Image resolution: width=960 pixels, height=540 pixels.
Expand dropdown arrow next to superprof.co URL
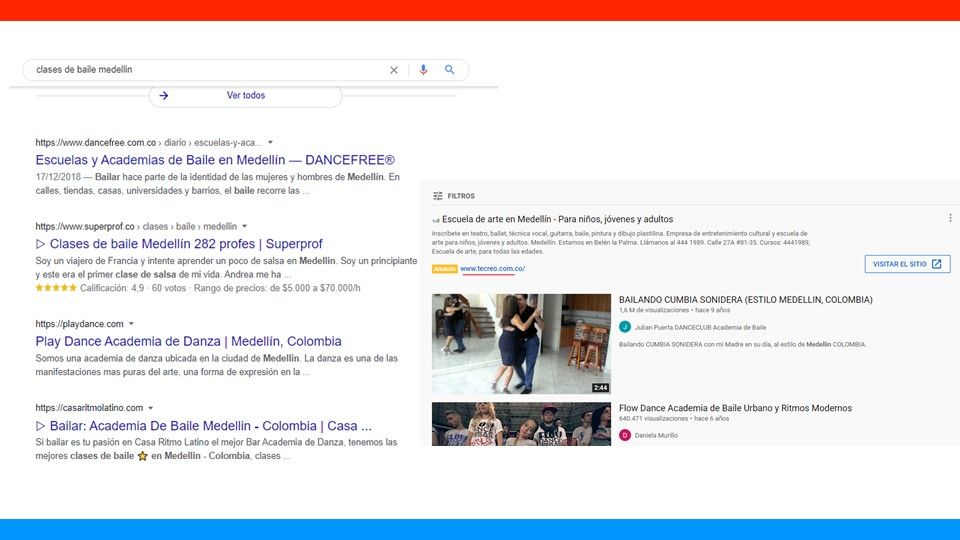point(245,227)
